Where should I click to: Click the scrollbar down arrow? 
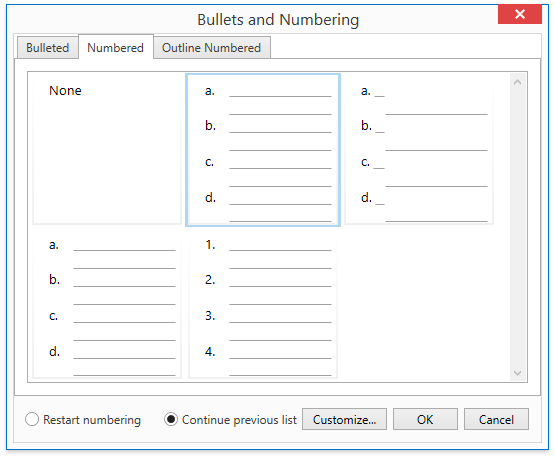(x=517, y=373)
